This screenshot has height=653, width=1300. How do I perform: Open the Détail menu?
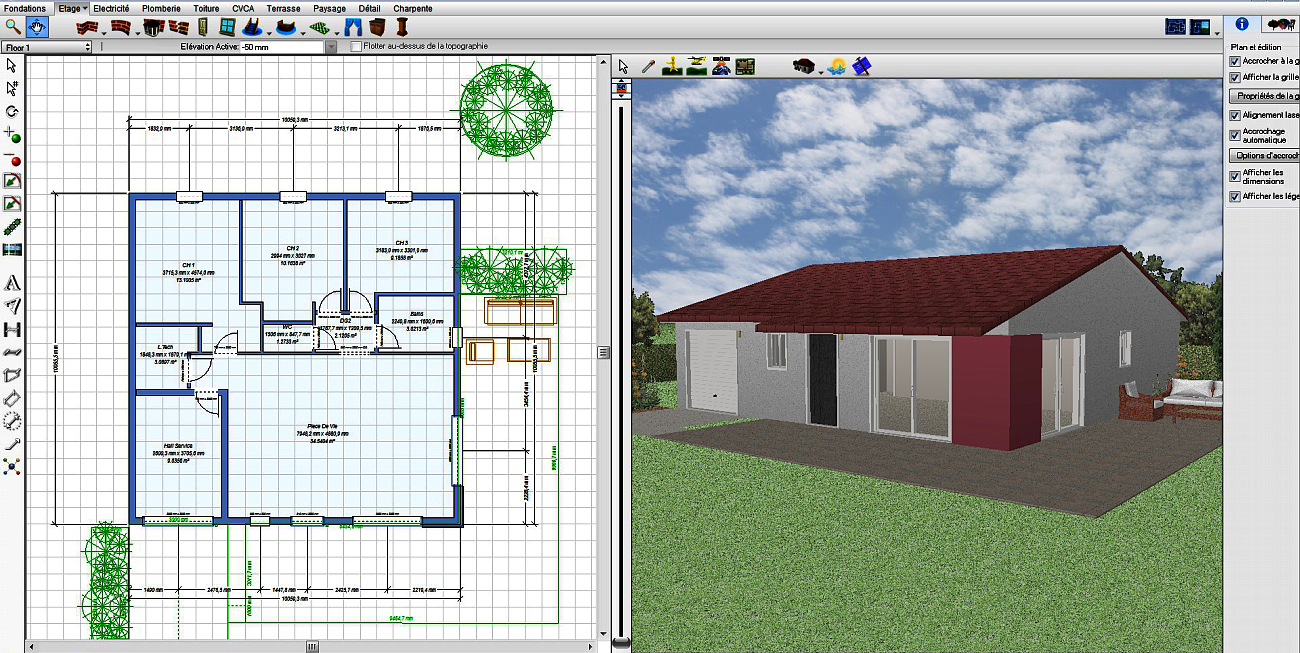pos(369,8)
